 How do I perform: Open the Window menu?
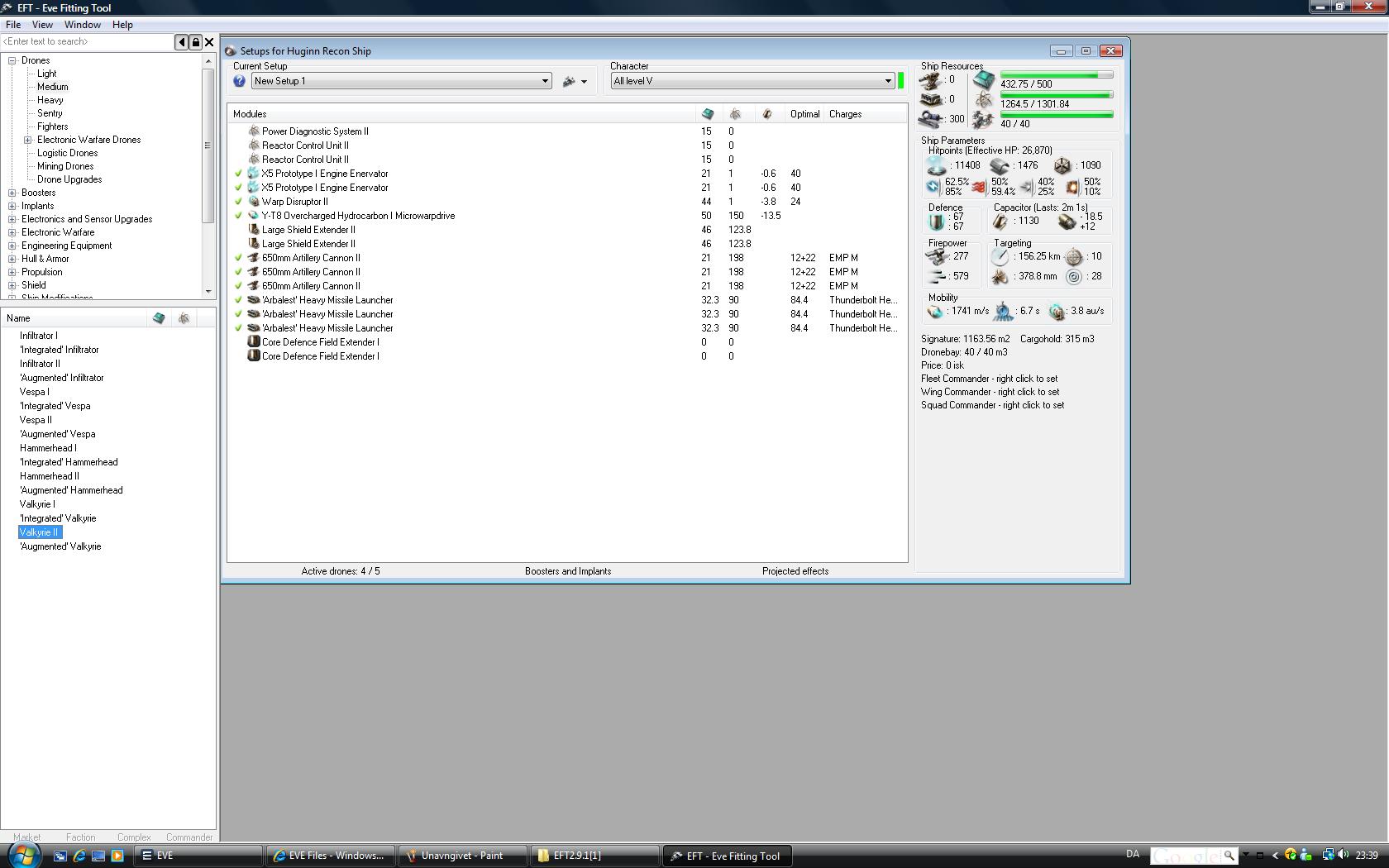(x=83, y=25)
